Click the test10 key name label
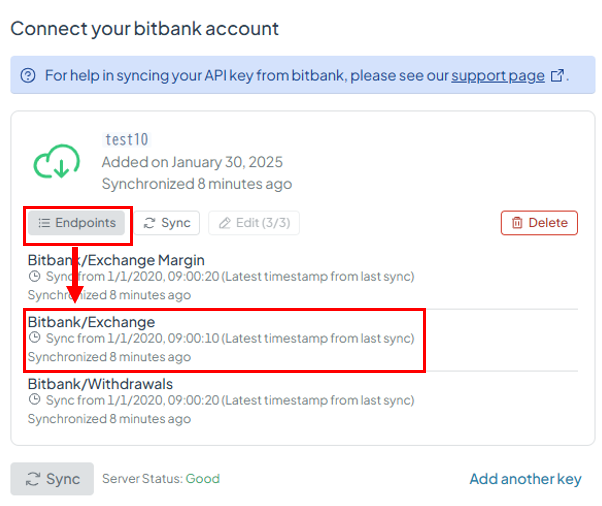This screenshot has width=602, height=506. click(127, 139)
